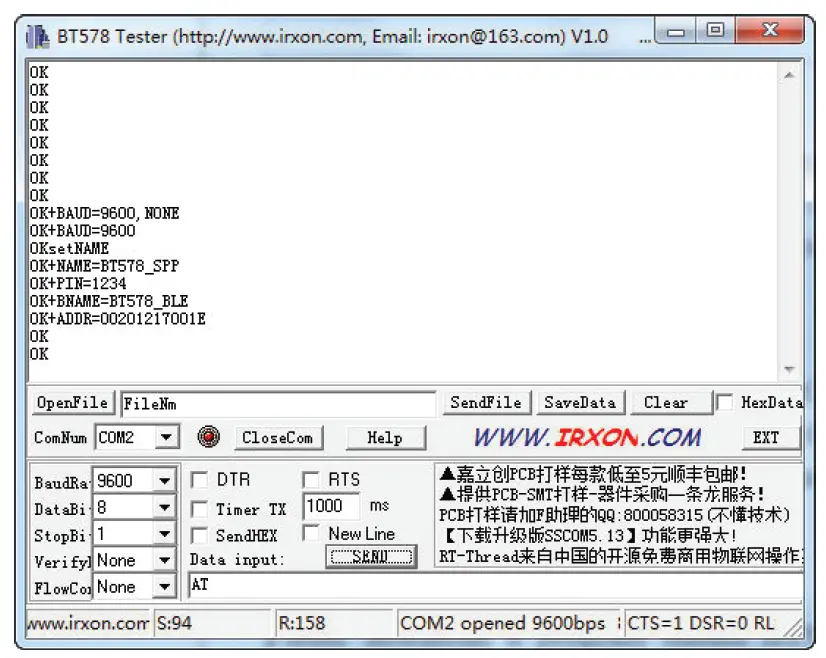Enable the RTS signal checkbox
Viewport: 826px width, 658px height.
point(312,480)
